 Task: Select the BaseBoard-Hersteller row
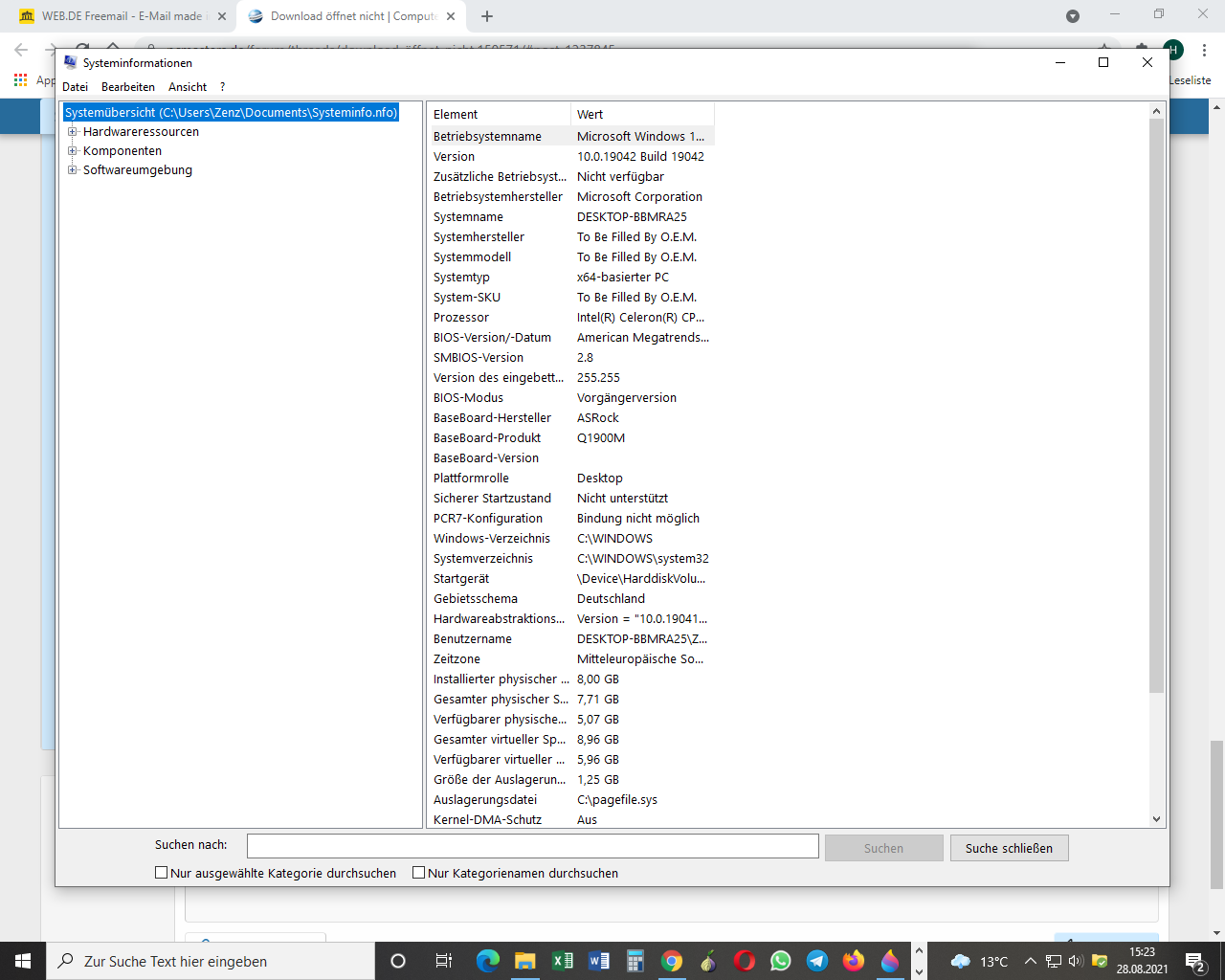coord(571,418)
